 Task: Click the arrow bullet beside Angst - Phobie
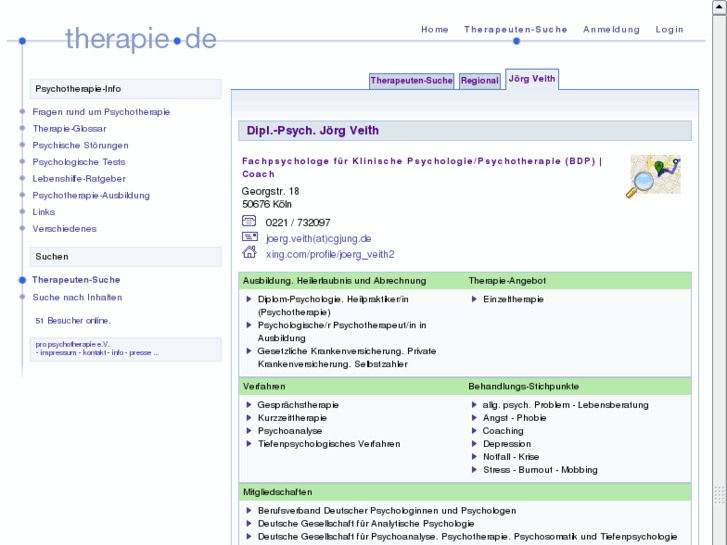point(474,418)
